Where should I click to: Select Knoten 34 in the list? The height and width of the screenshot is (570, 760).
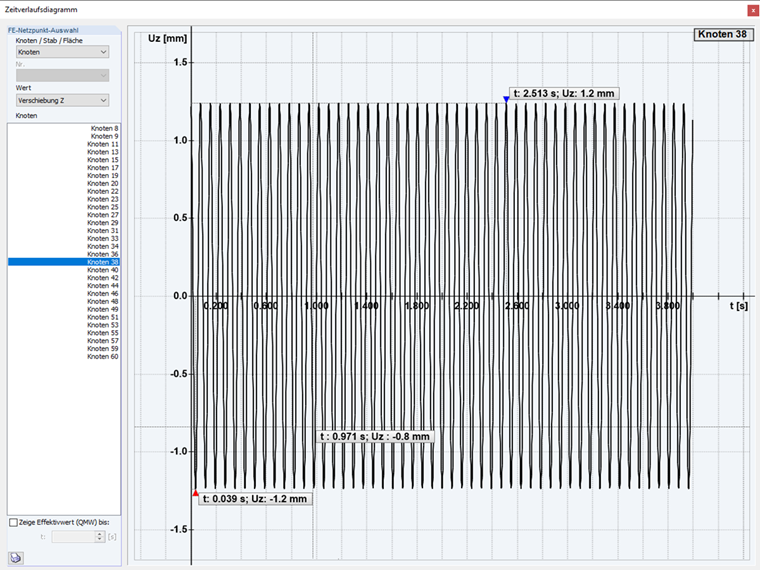[63, 246]
